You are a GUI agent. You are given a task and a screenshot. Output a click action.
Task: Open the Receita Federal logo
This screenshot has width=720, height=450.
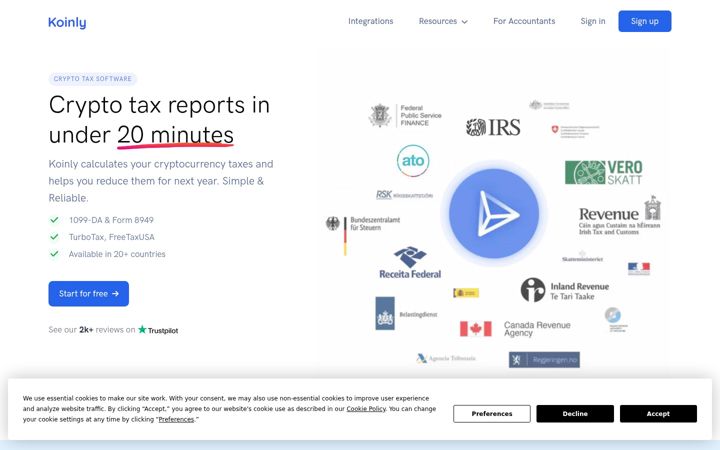(410, 263)
